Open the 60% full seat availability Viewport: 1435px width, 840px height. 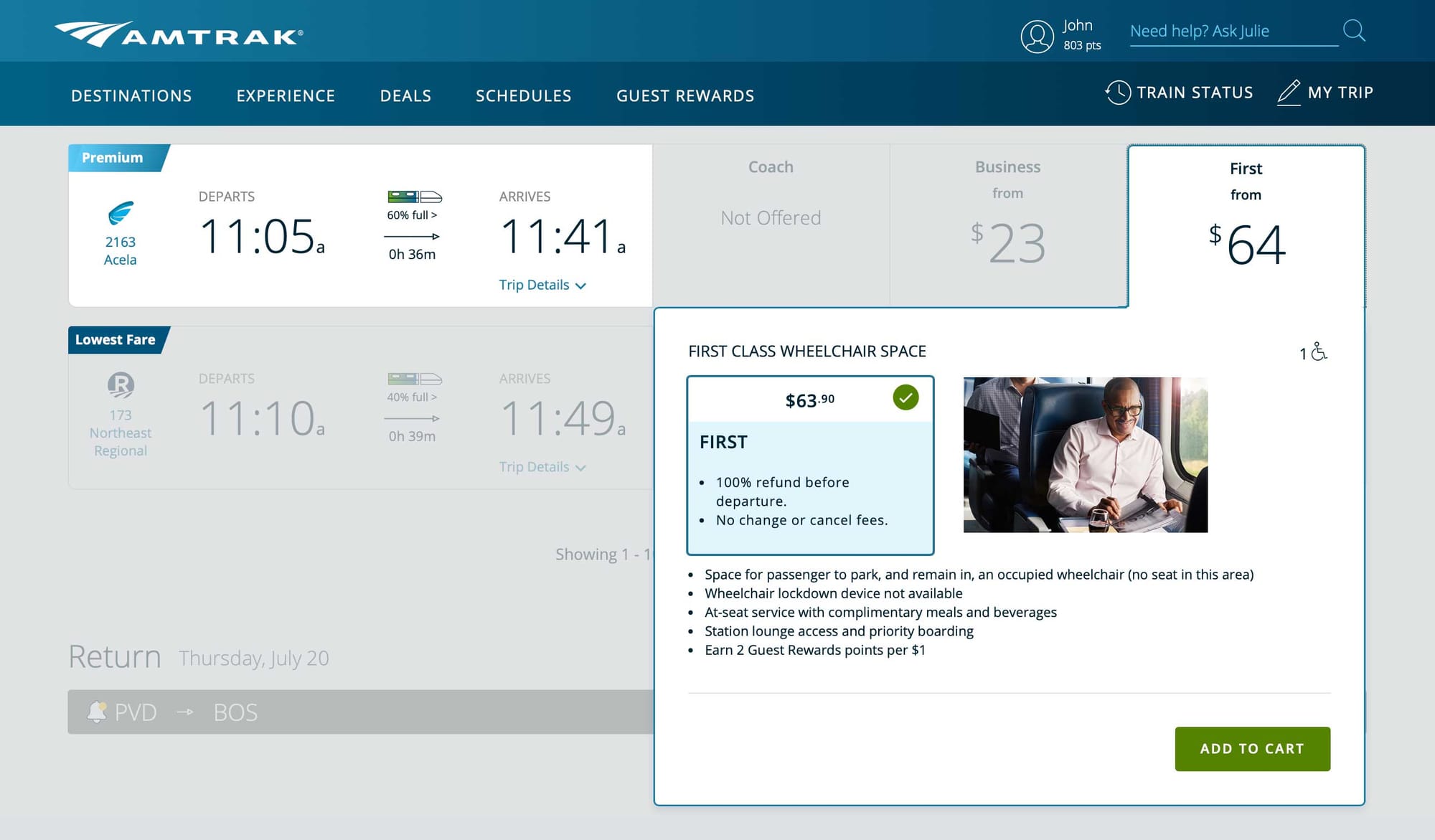pos(412,214)
